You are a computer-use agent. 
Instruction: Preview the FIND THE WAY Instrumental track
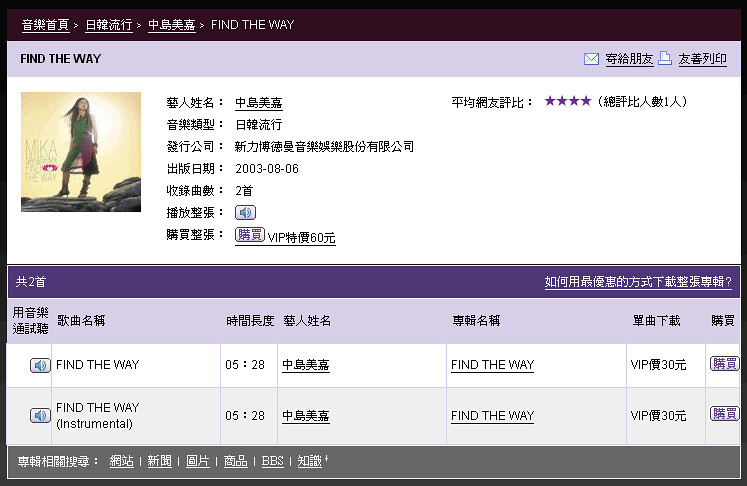[x=40, y=415]
